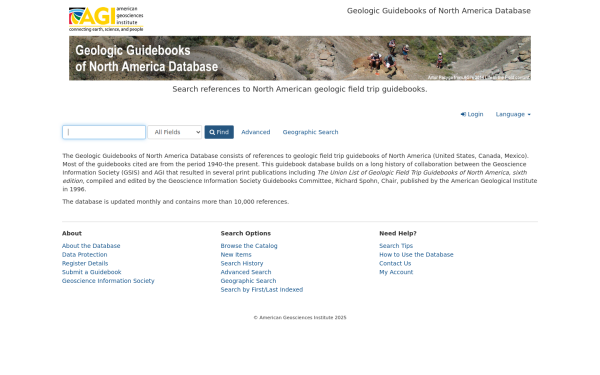Image resolution: width=600 pixels, height=375 pixels.
Task: Browse the Catalog
Action: pyautogui.click(x=249, y=246)
